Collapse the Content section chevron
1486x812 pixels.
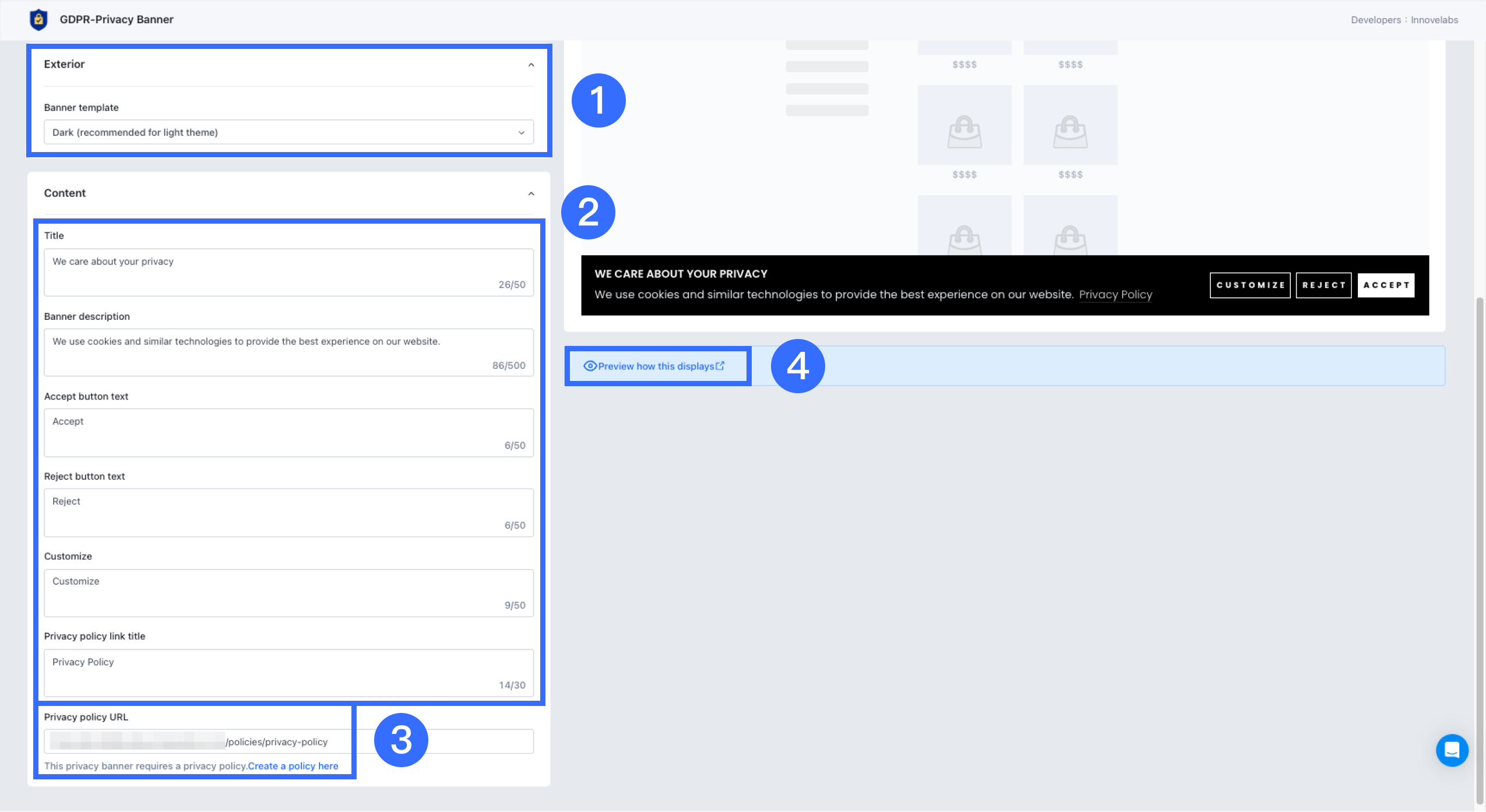[531, 193]
